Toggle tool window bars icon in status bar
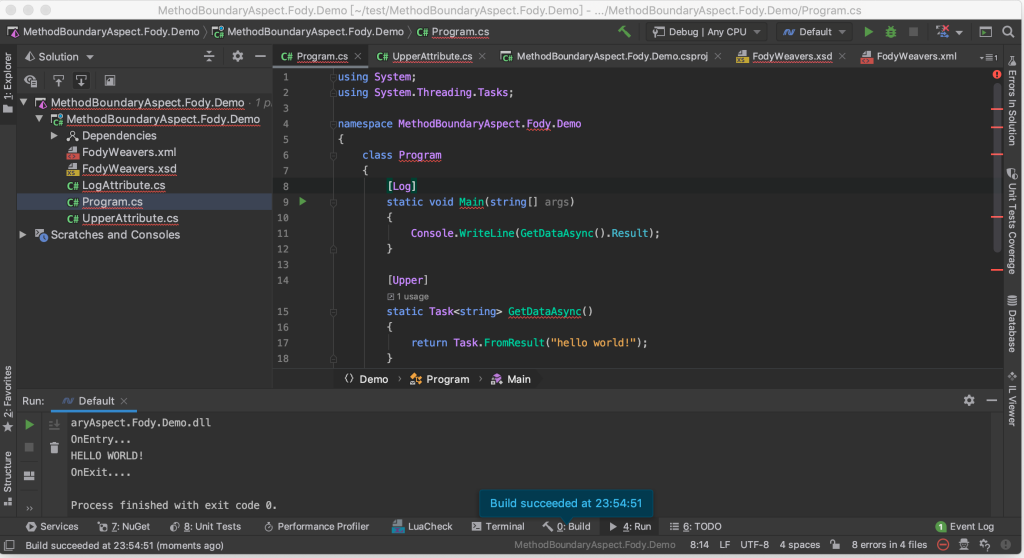Image resolution: width=1024 pixels, height=558 pixels. [9, 545]
